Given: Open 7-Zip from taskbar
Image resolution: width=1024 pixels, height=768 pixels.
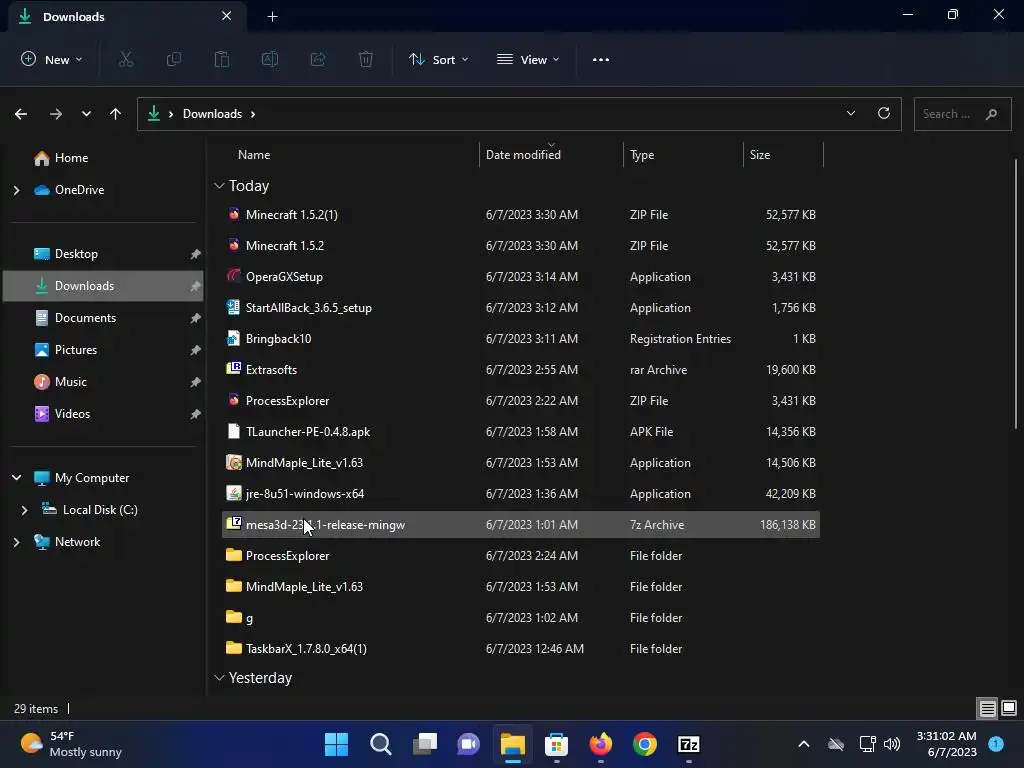Looking at the screenshot, I should pos(689,744).
